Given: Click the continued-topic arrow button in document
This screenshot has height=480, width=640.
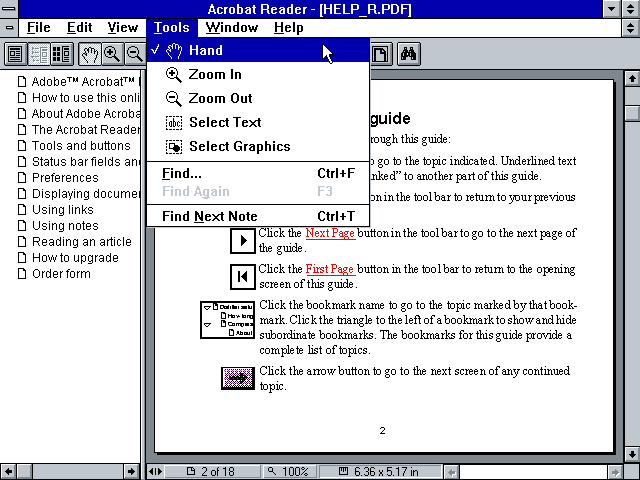Looking at the screenshot, I should (238, 378).
